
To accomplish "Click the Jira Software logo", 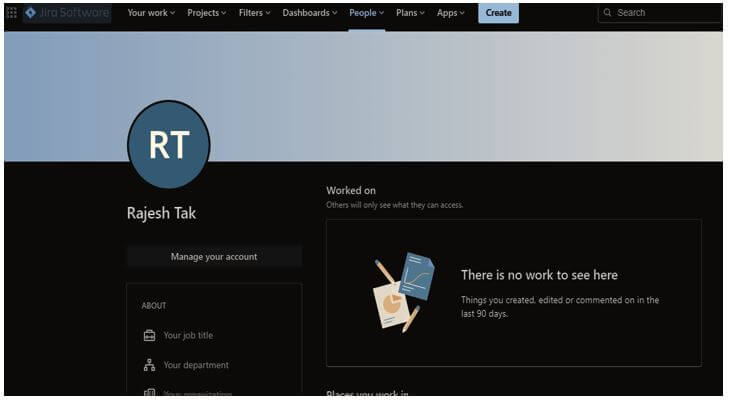I will point(67,13).
